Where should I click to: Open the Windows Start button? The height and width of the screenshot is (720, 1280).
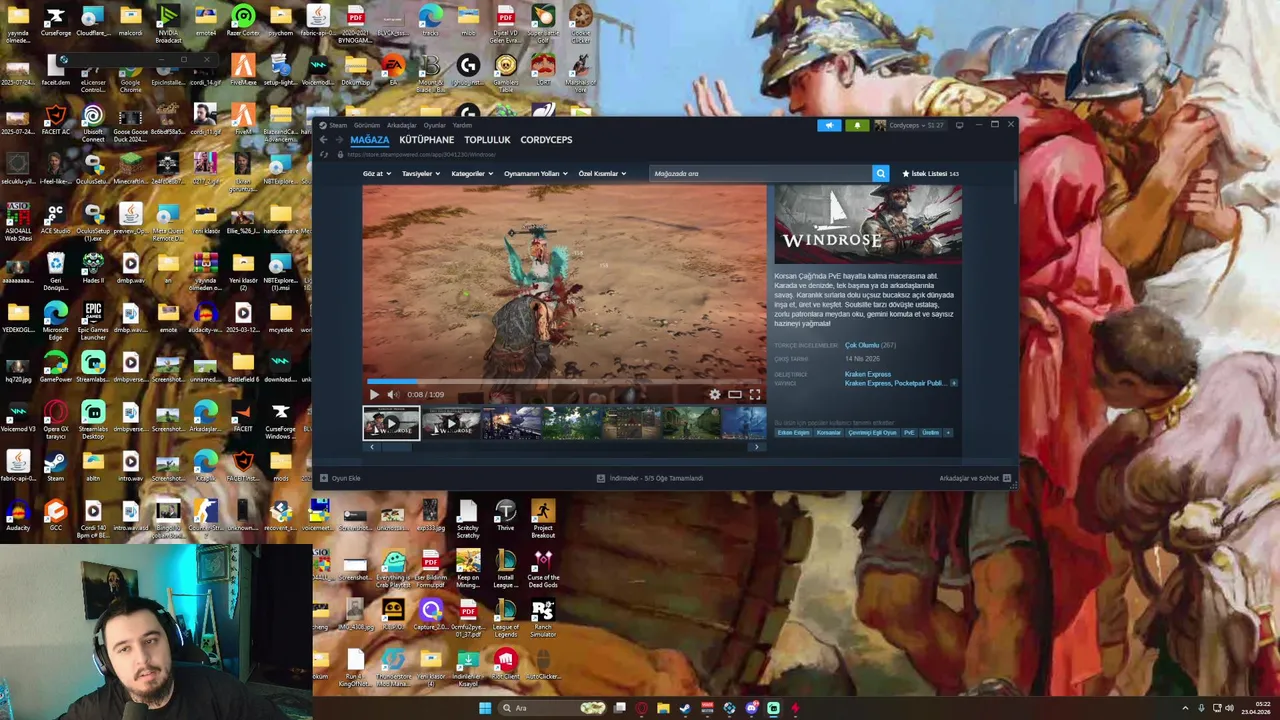pos(485,708)
